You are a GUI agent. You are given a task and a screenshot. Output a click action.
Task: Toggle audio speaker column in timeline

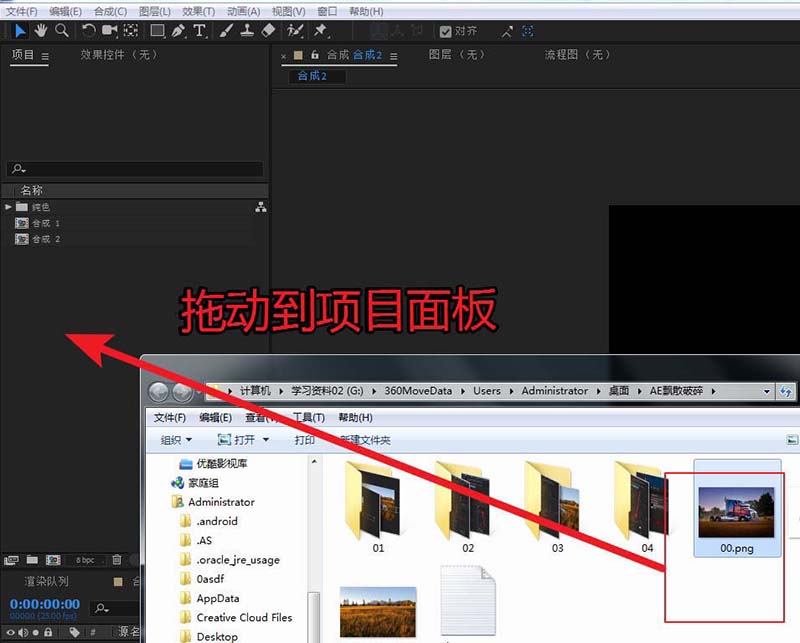[23, 632]
